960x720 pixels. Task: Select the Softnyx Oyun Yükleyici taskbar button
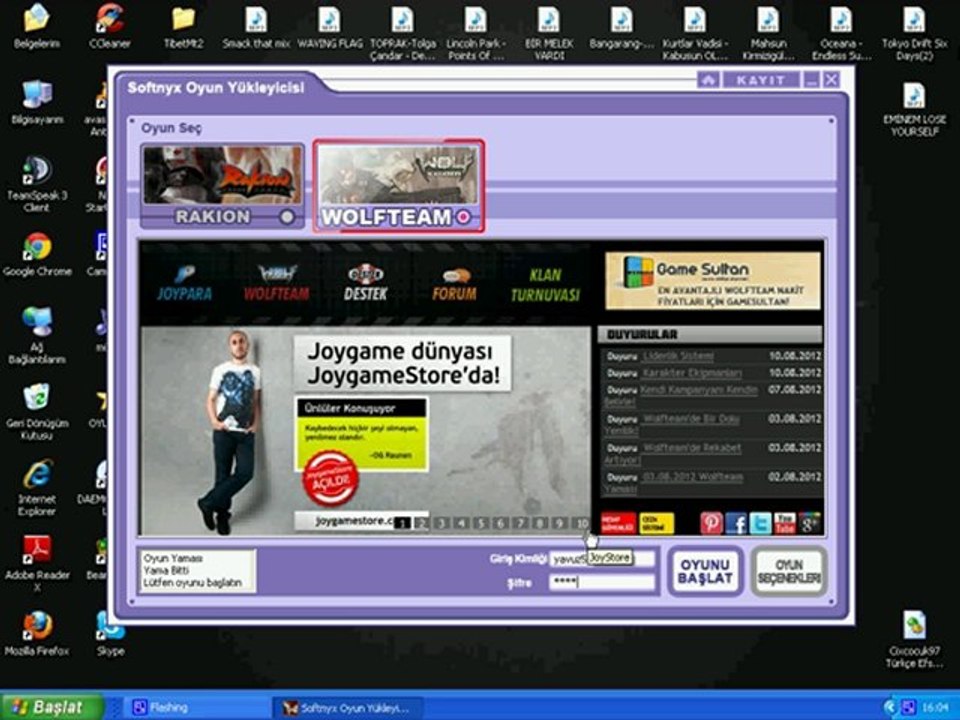coord(348,708)
